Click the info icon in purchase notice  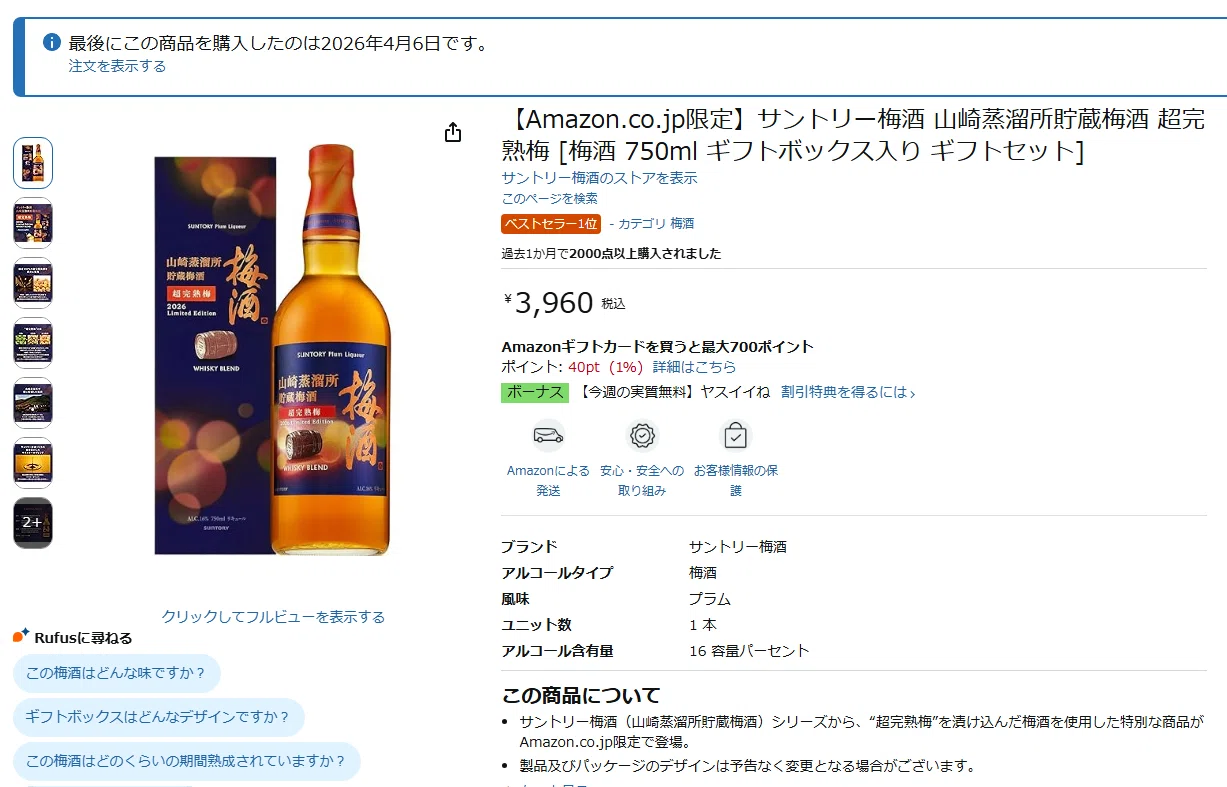click(x=52, y=43)
